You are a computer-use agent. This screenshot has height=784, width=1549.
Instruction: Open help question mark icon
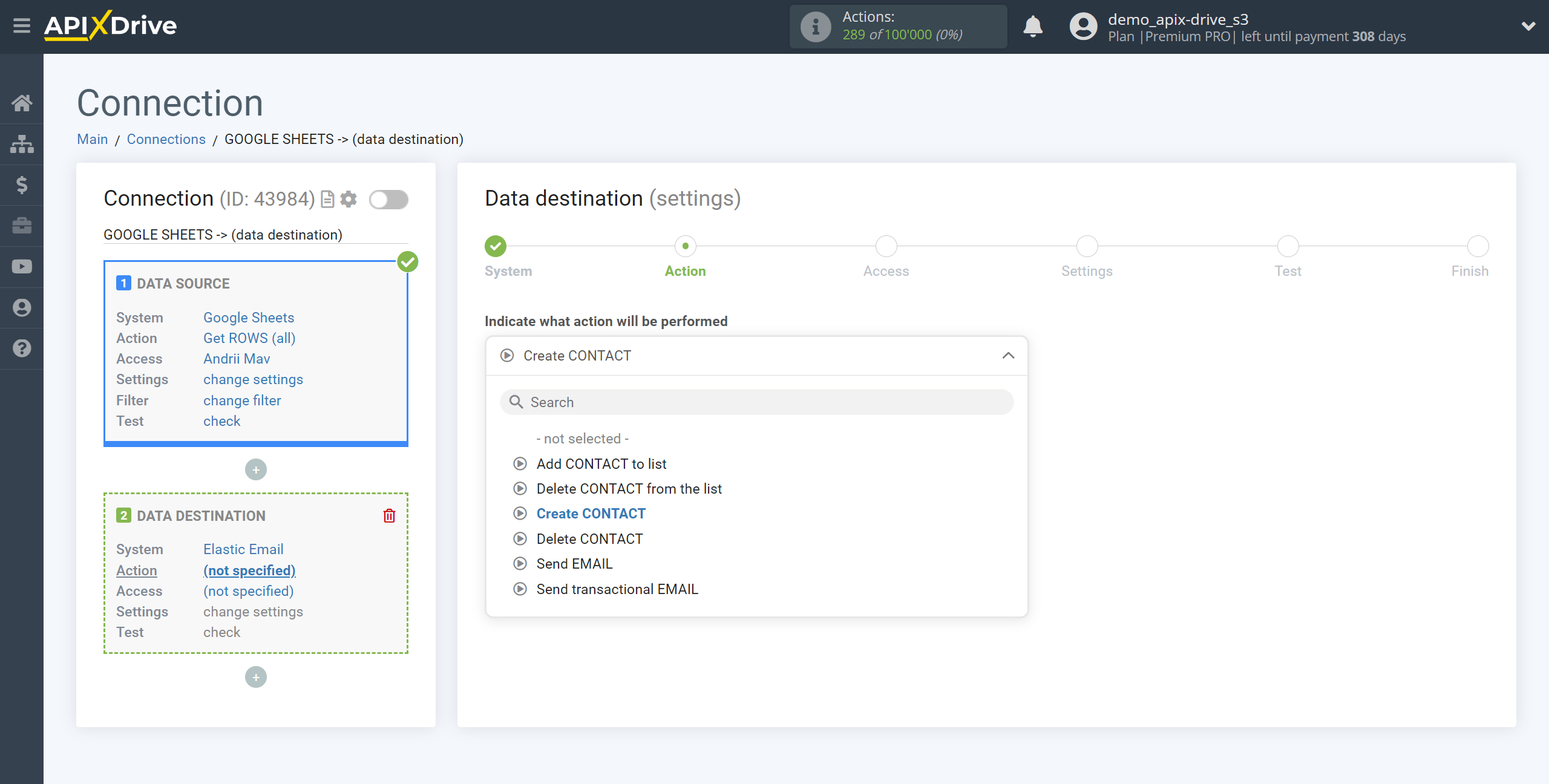tap(22, 348)
